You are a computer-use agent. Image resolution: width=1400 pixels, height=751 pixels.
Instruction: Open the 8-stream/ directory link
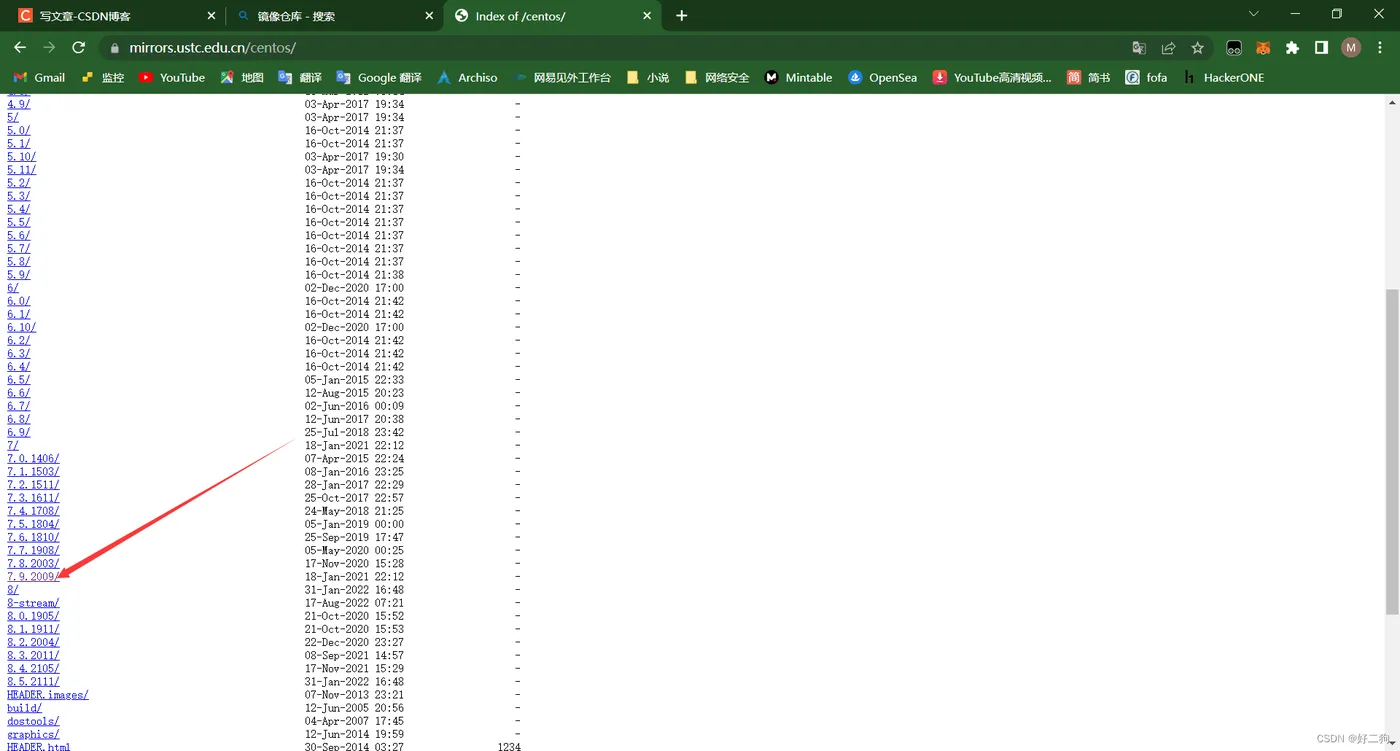tap(33, 603)
